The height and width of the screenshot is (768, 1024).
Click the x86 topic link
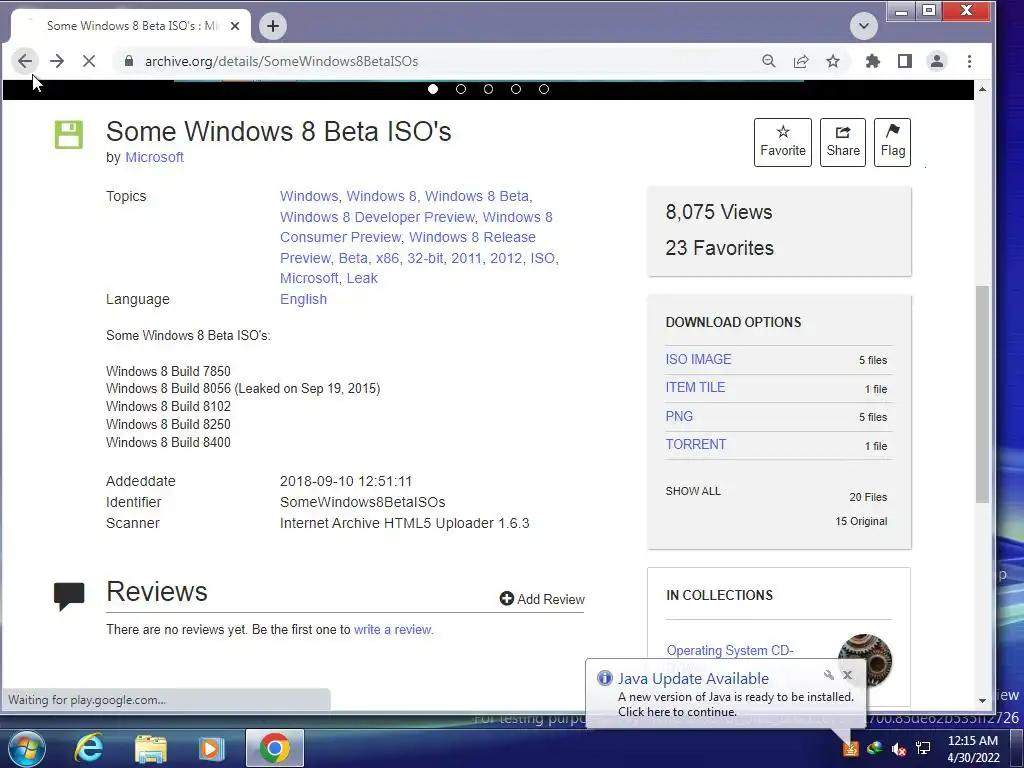(x=387, y=258)
